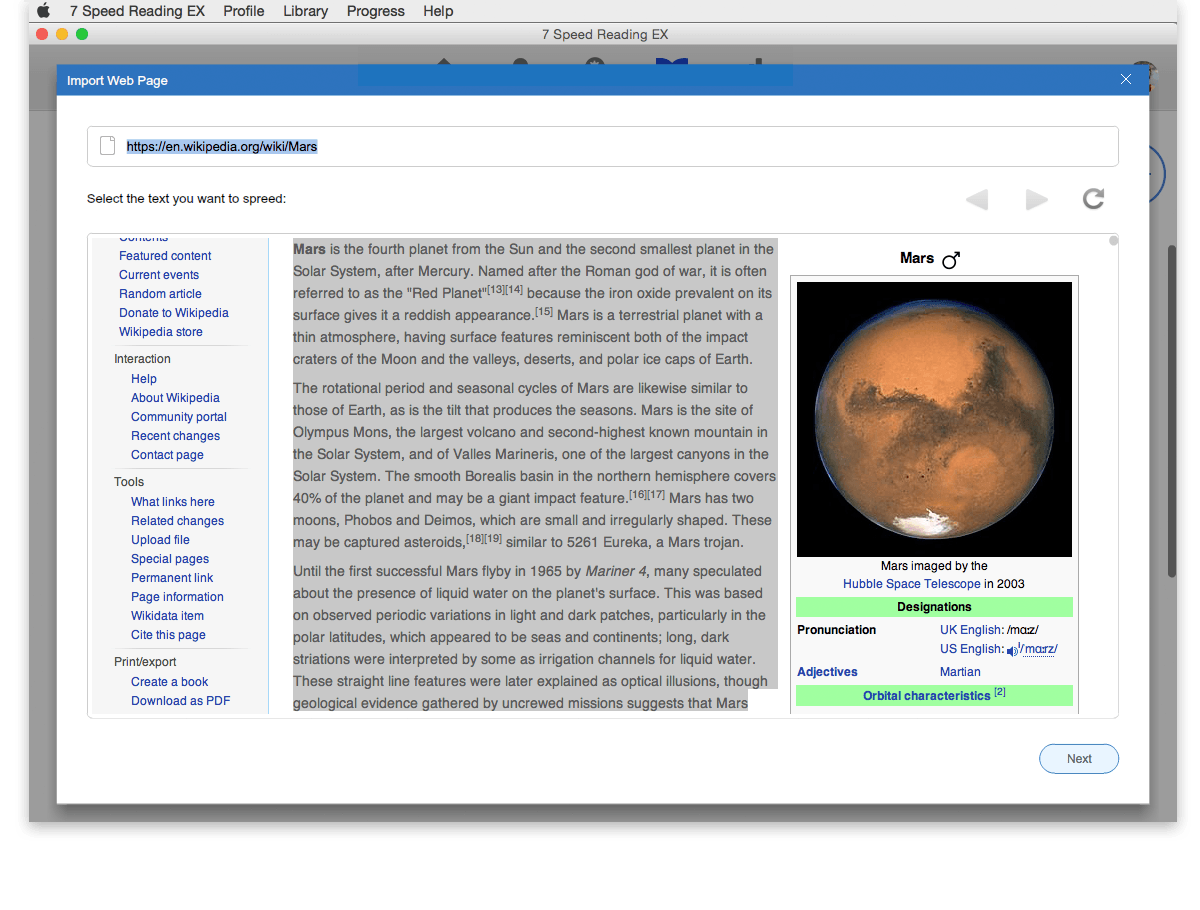Open the Library menu

tap(305, 11)
